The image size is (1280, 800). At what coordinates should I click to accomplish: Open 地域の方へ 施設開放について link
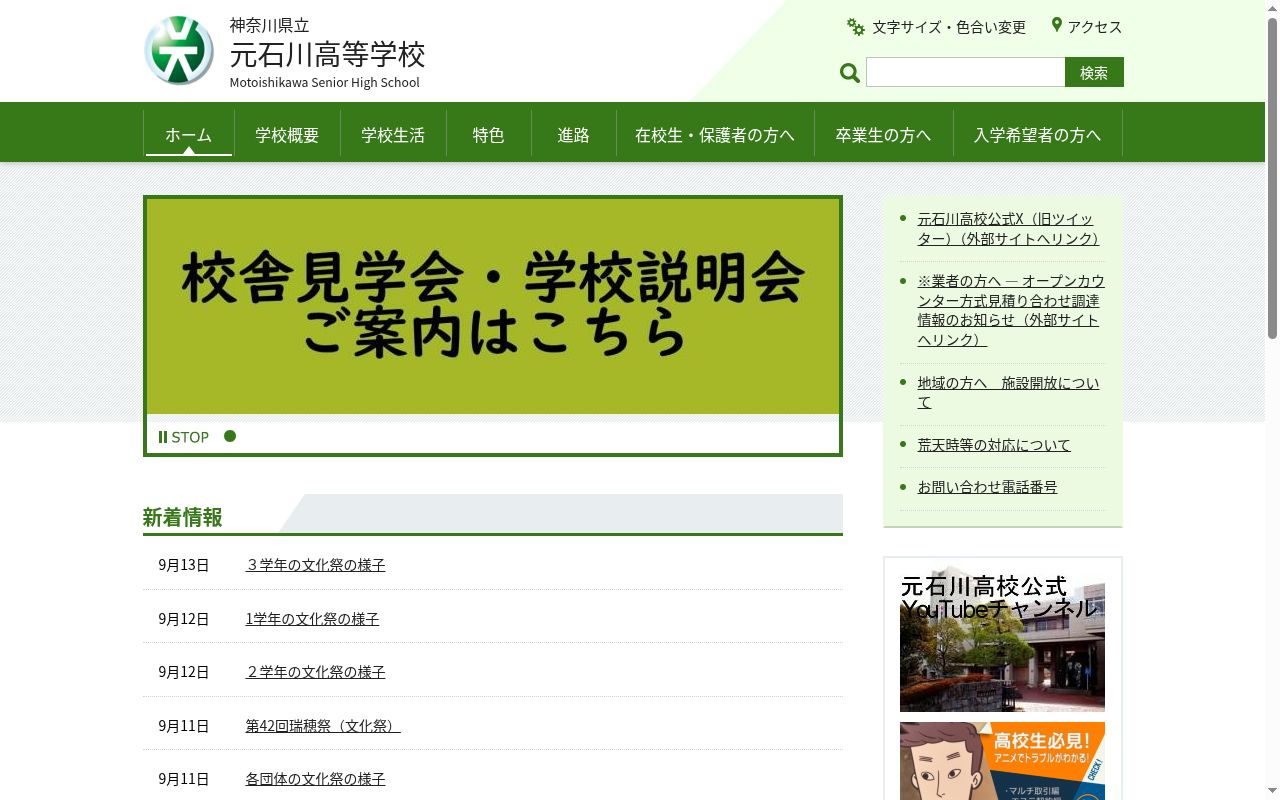[1008, 393]
